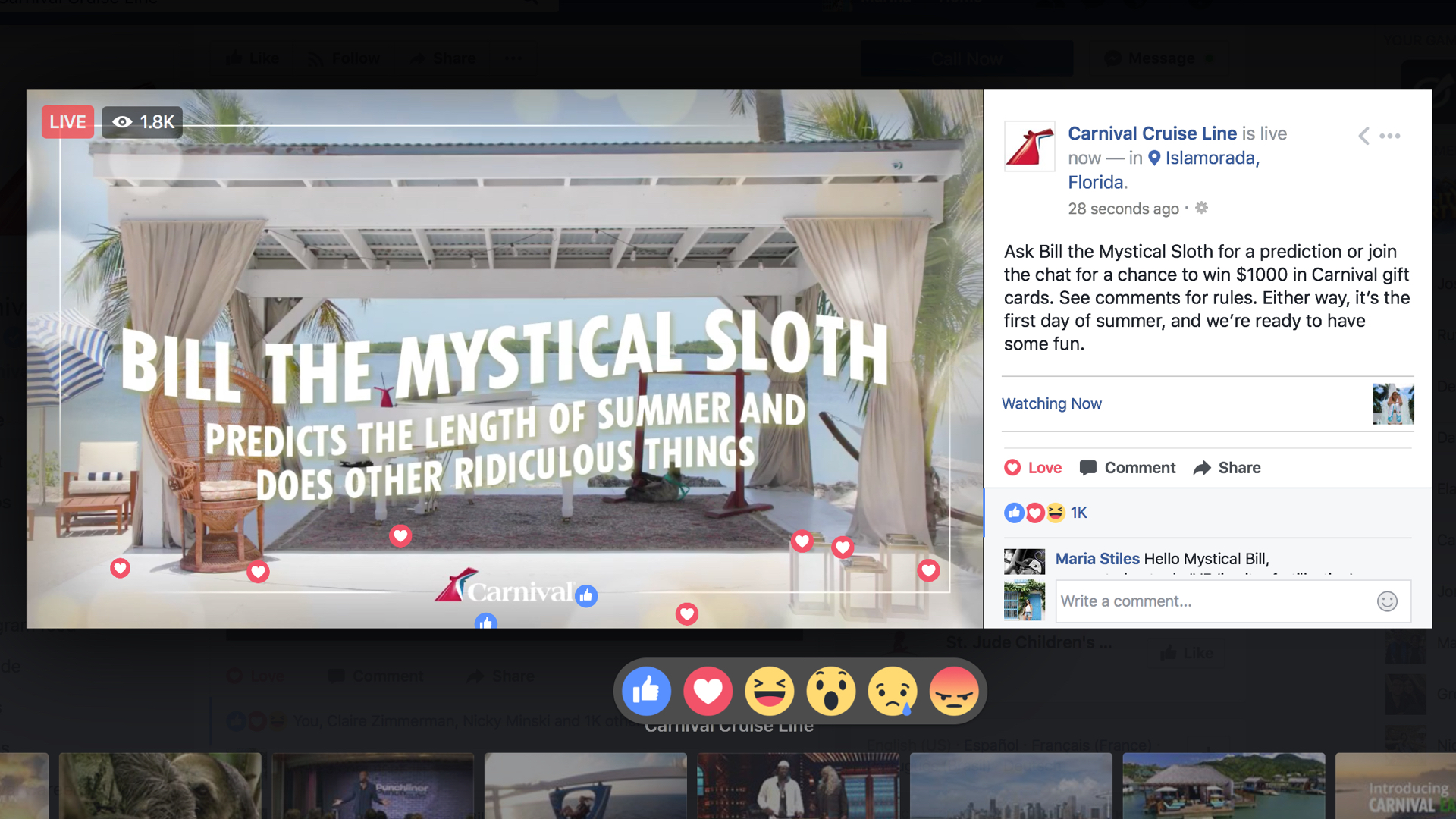Click Maria Stiles avatar picture
Viewport: 1456px width, 819px height.
1025,562
